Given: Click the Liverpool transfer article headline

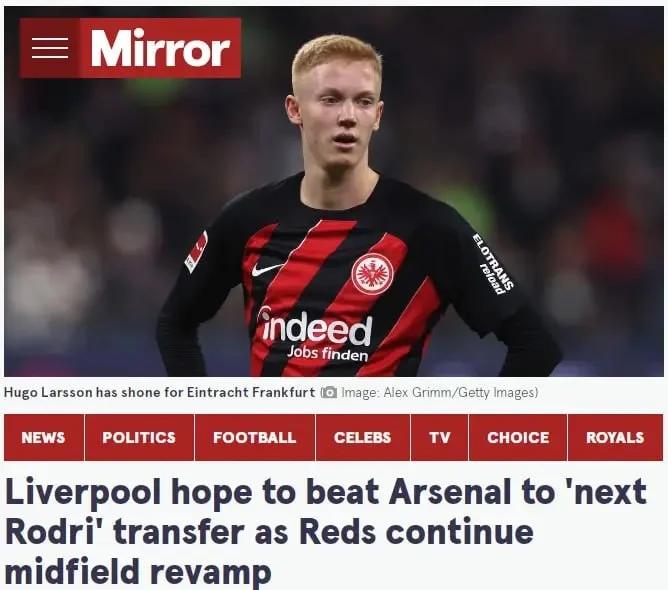Looking at the screenshot, I should (x=326, y=531).
